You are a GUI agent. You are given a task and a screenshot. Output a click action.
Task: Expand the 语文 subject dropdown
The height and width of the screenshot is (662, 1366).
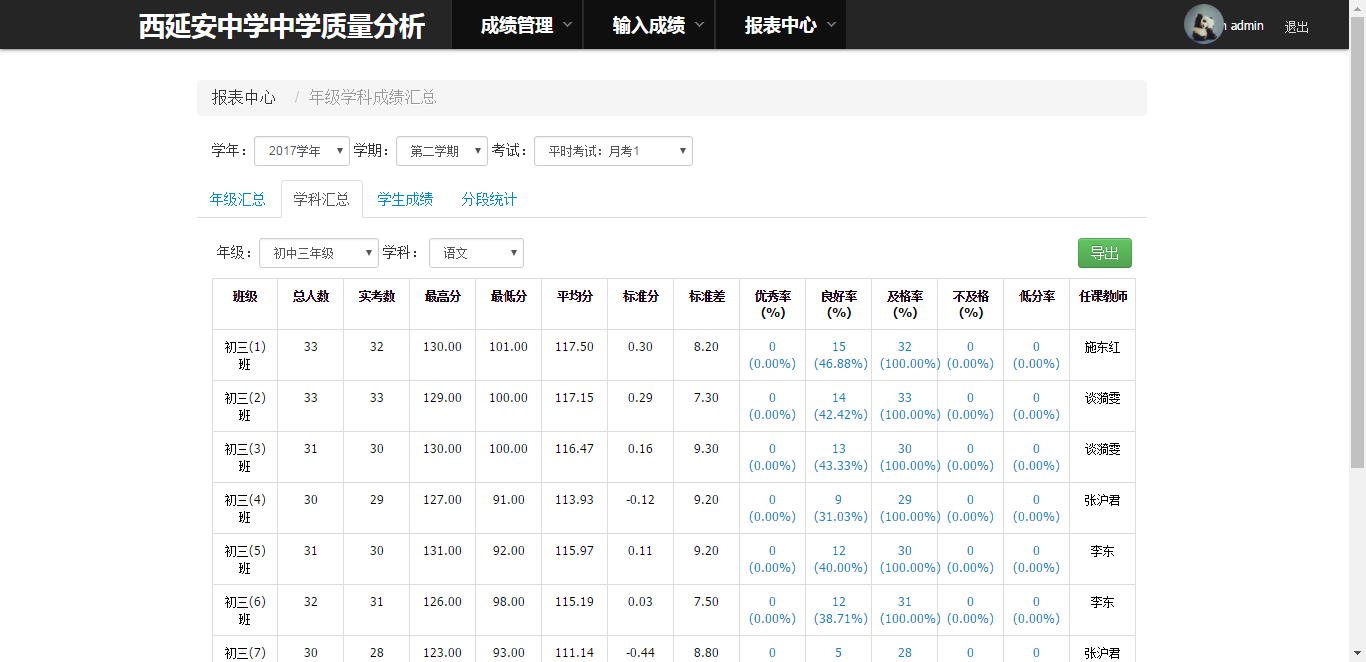476,253
